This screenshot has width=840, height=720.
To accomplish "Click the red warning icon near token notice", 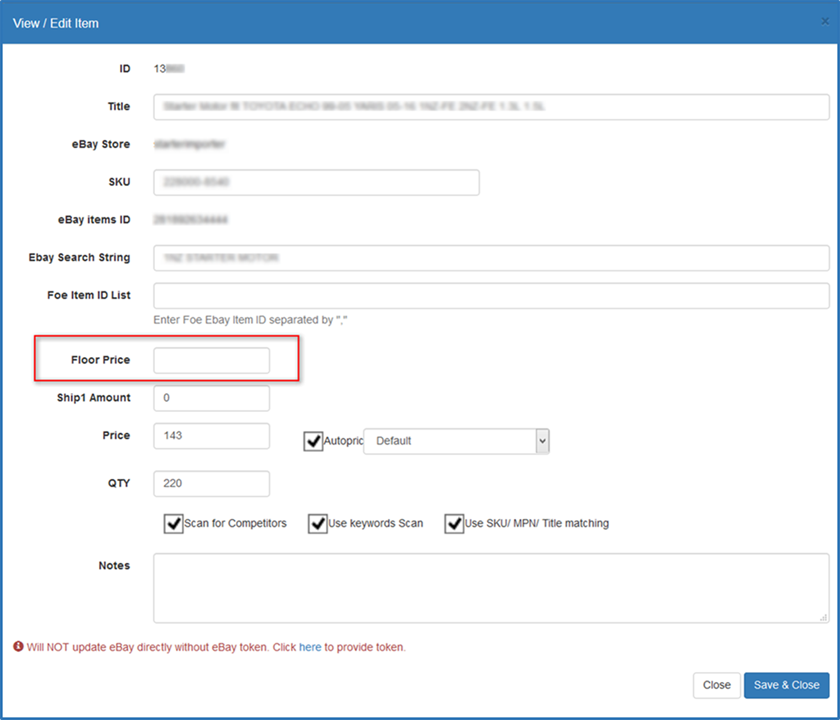I will pyautogui.click(x=18, y=647).
